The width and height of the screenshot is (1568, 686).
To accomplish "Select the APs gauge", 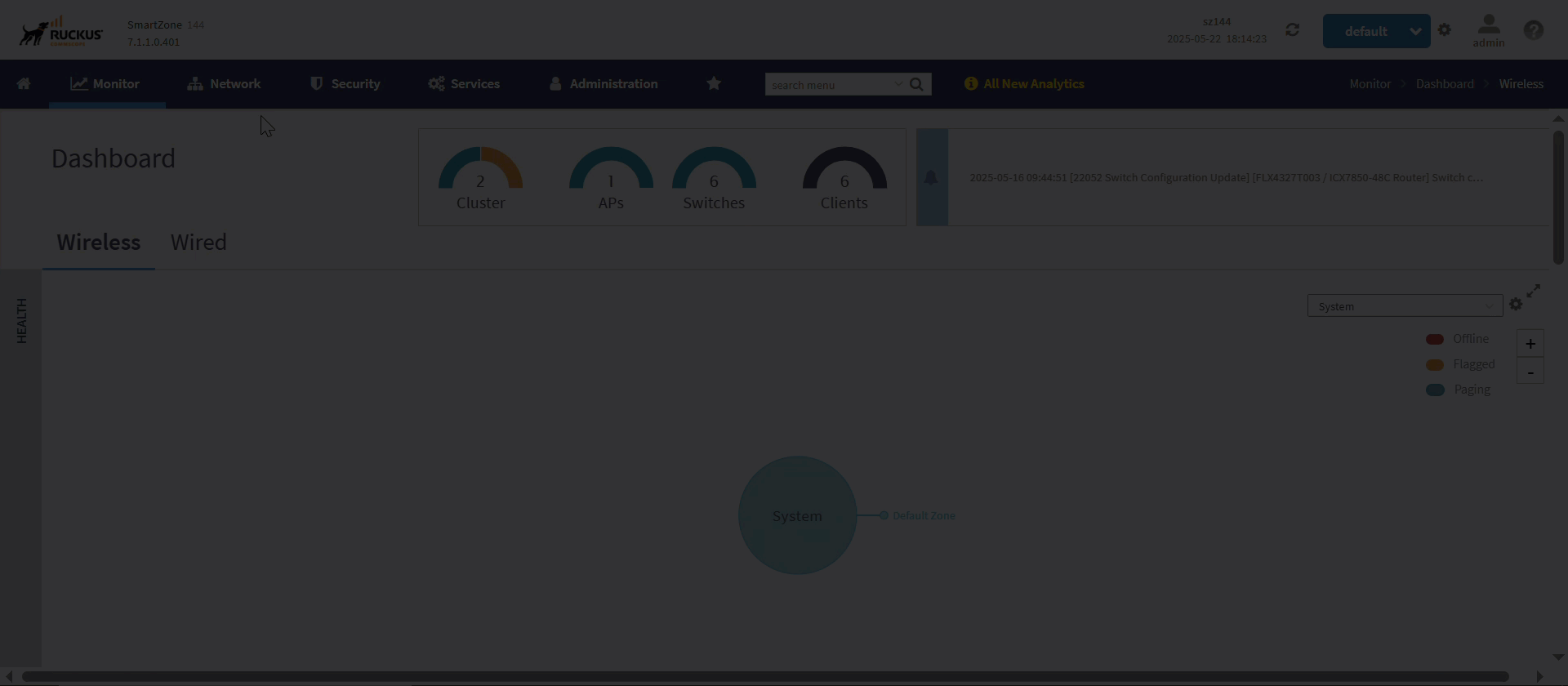I will pyautogui.click(x=611, y=178).
